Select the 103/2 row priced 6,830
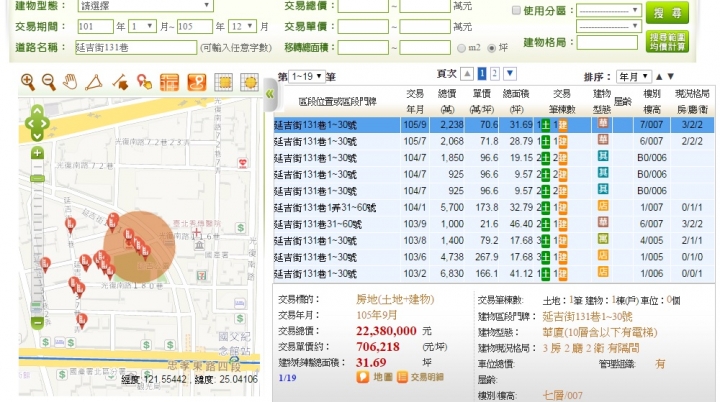This screenshot has height=402, width=720. pos(494,274)
